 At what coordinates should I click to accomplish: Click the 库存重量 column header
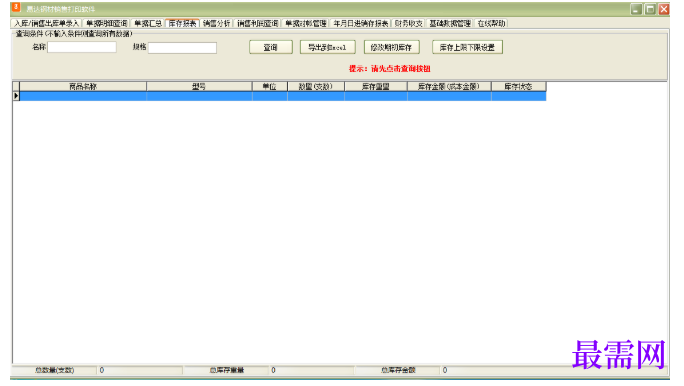click(x=376, y=86)
